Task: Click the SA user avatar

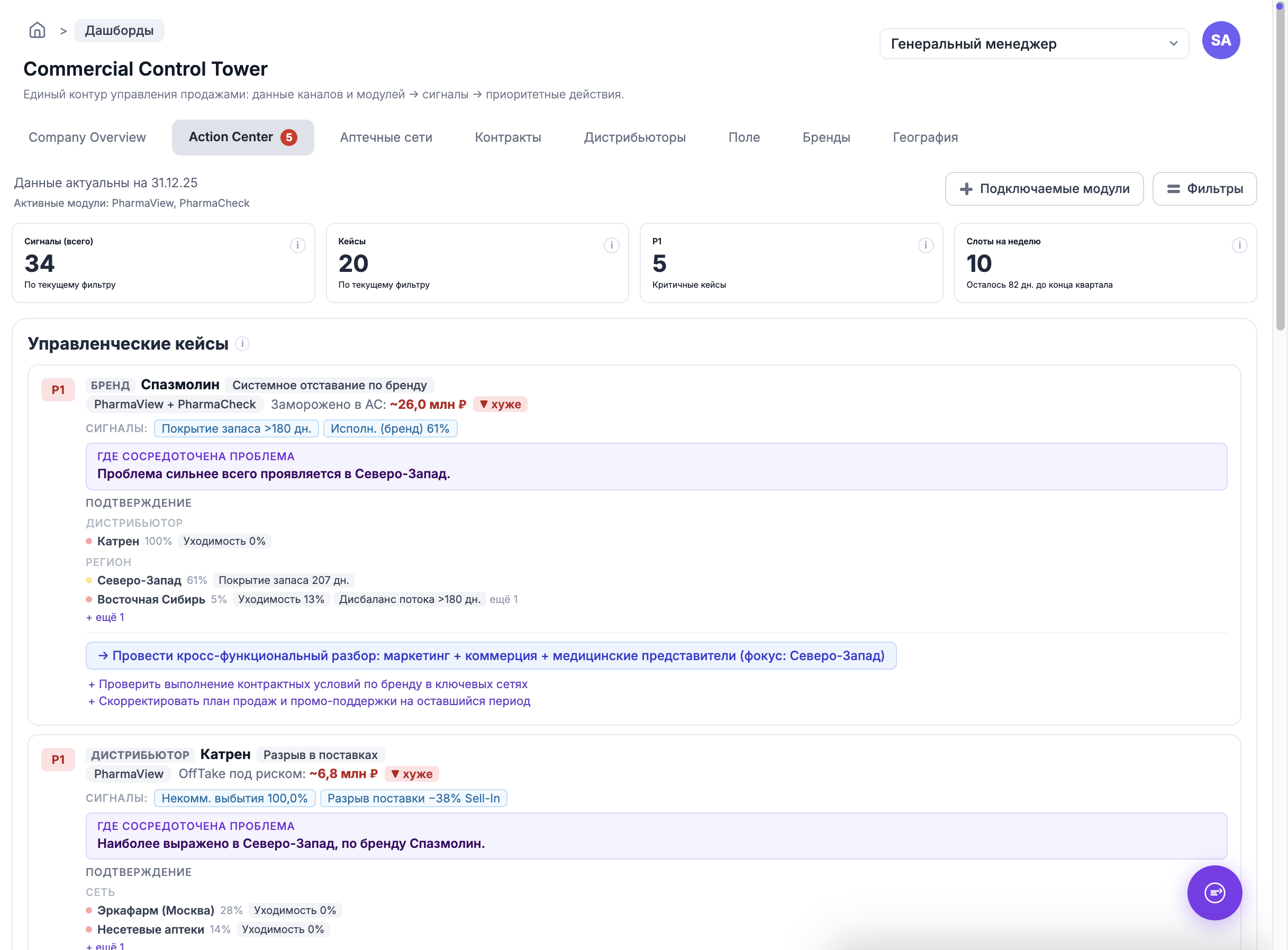Action: pyautogui.click(x=1220, y=40)
